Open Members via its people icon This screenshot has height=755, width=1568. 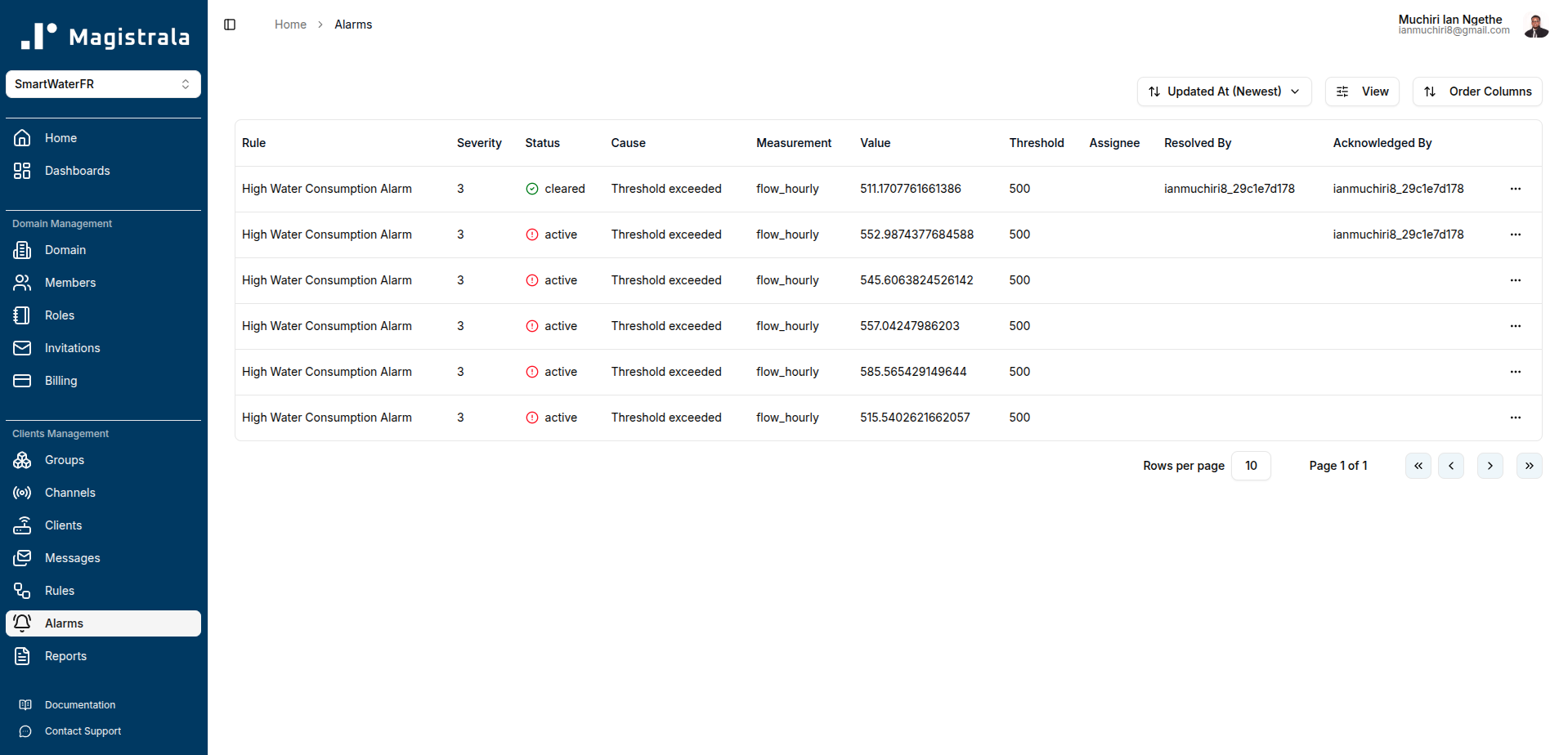tap(22, 283)
